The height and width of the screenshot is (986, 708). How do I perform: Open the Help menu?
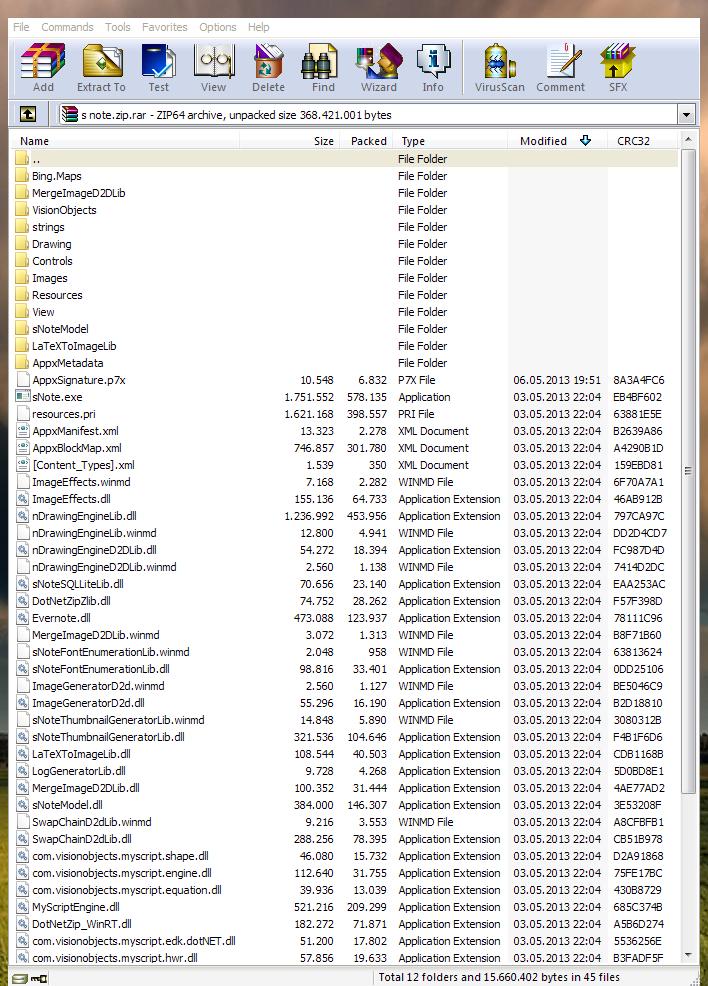[258, 27]
